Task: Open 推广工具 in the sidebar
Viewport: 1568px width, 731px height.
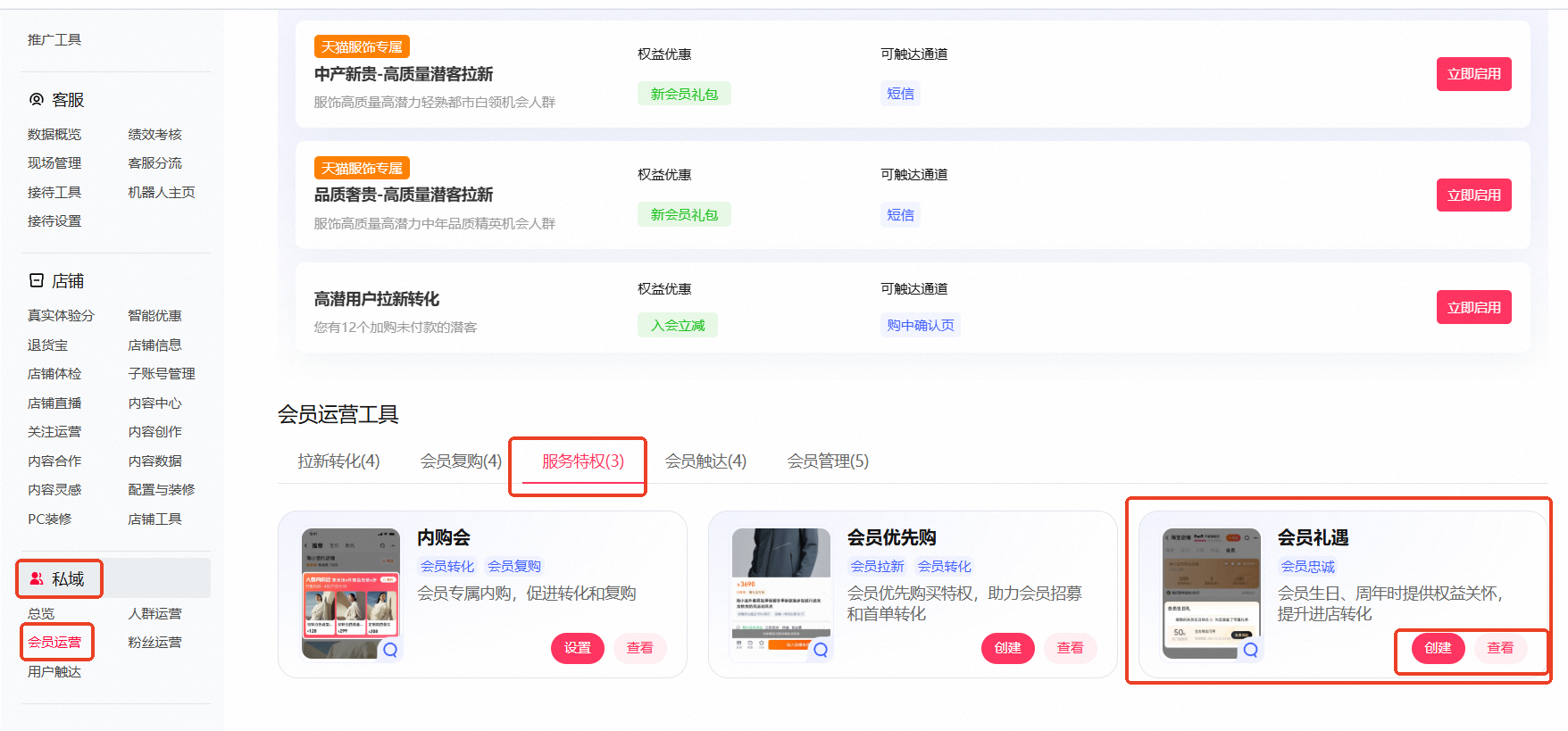Action: coord(54,40)
